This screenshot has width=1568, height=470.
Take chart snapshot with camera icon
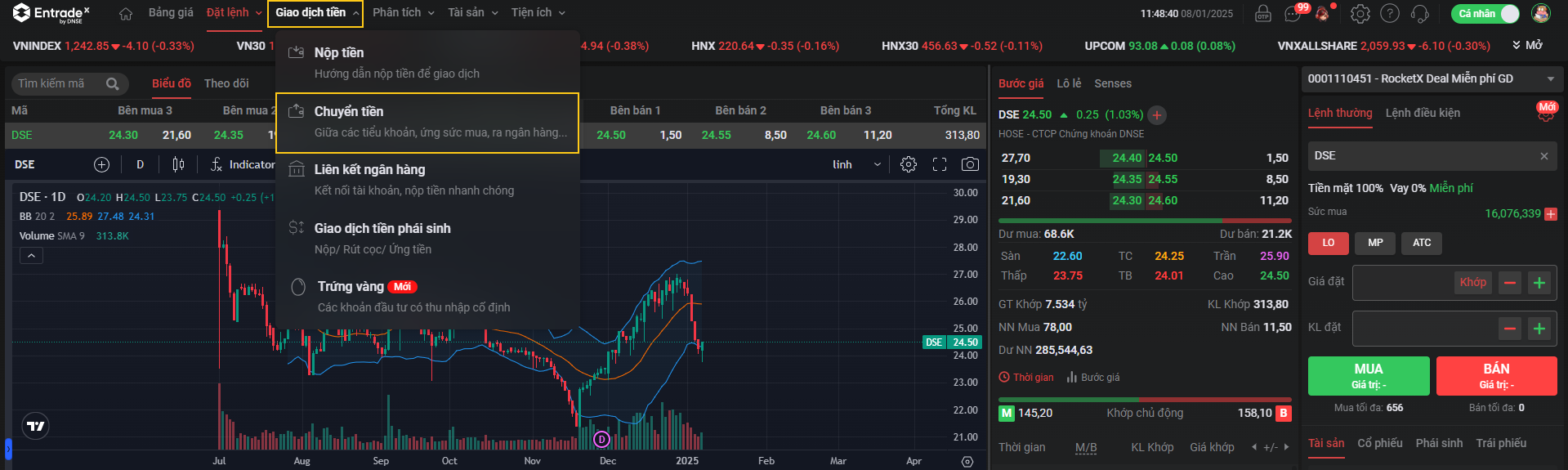(970, 164)
